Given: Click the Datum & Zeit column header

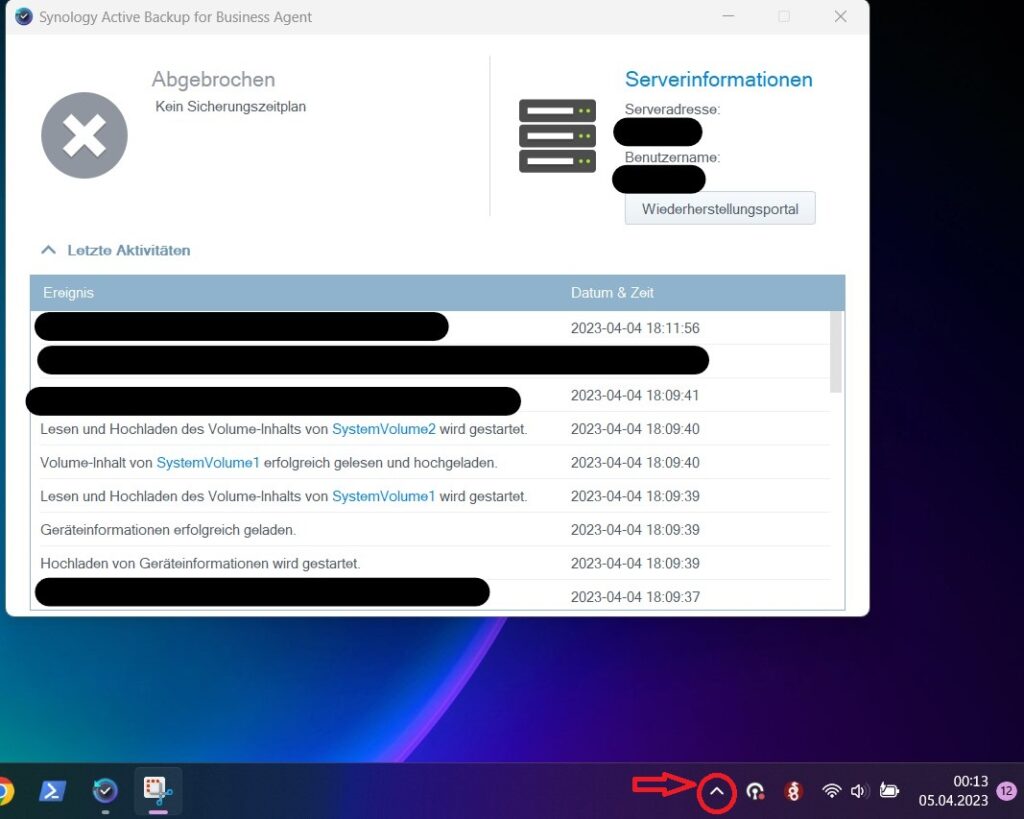Looking at the screenshot, I should pyautogui.click(x=612, y=293).
